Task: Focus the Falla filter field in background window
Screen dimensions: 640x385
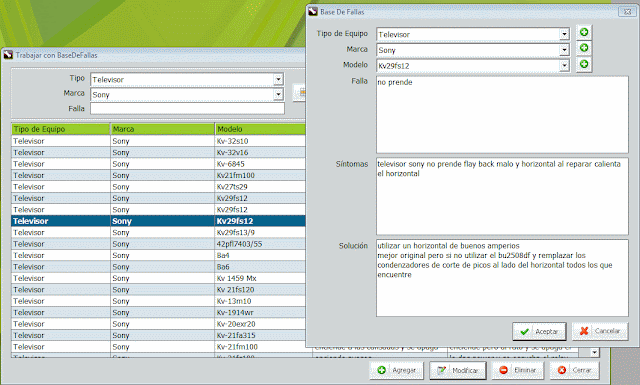Action: coord(187,109)
